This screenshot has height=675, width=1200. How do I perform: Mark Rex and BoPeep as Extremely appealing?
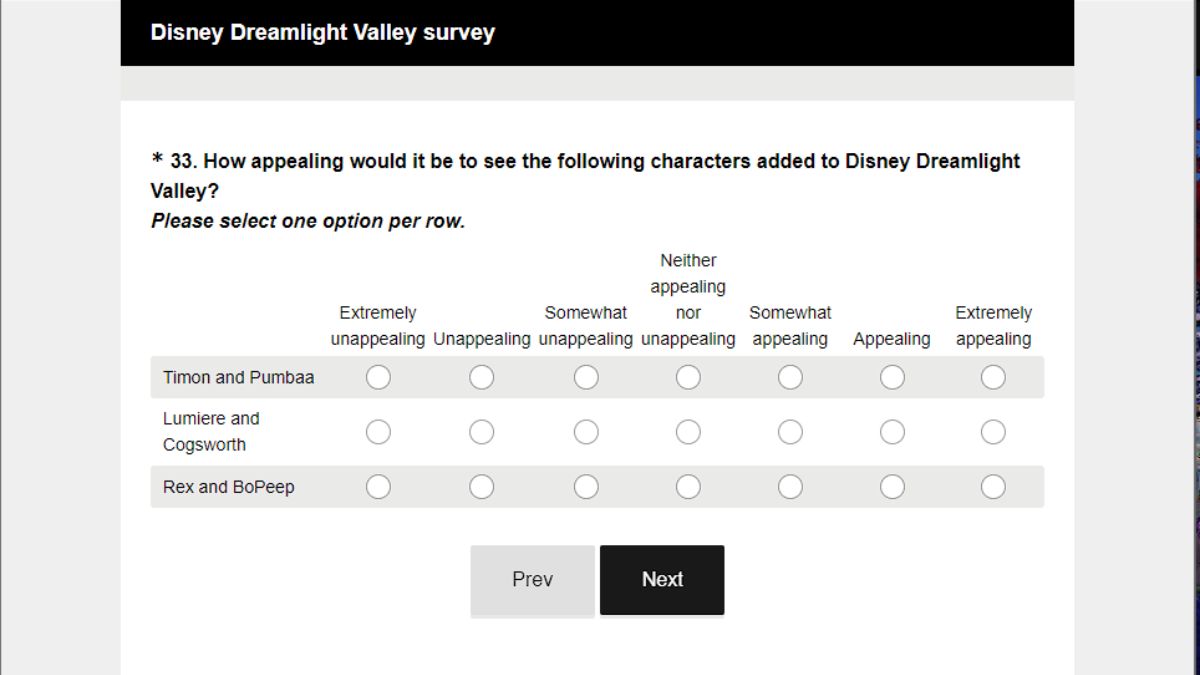point(993,487)
